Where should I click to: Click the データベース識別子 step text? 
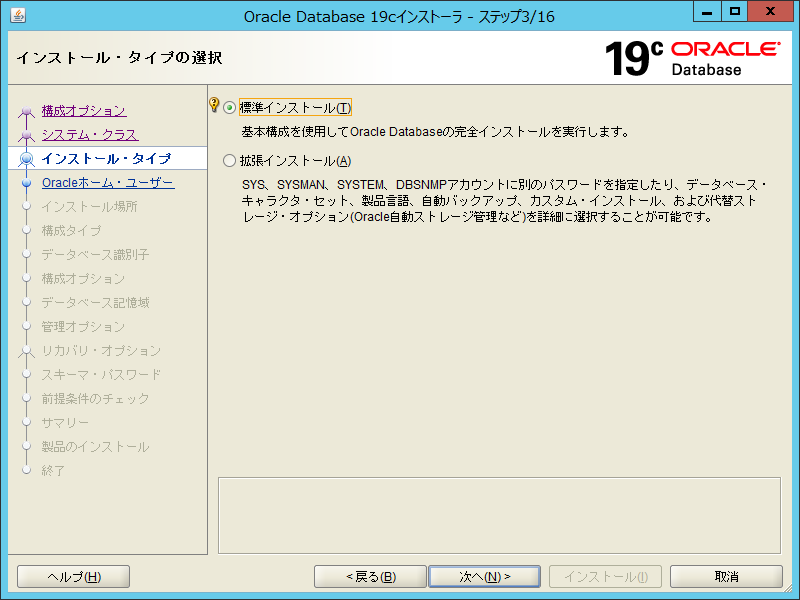point(95,255)
